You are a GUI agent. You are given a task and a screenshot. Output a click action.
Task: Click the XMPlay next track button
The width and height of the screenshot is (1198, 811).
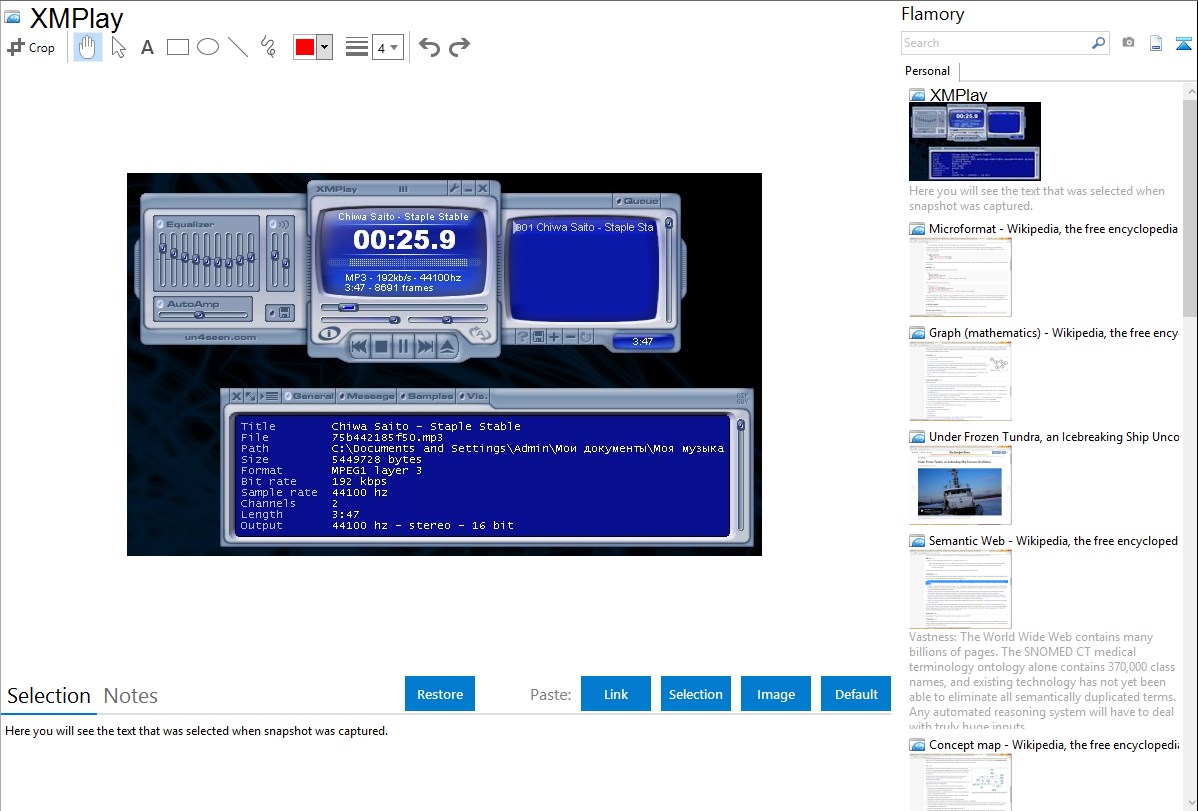pos(426,346)
